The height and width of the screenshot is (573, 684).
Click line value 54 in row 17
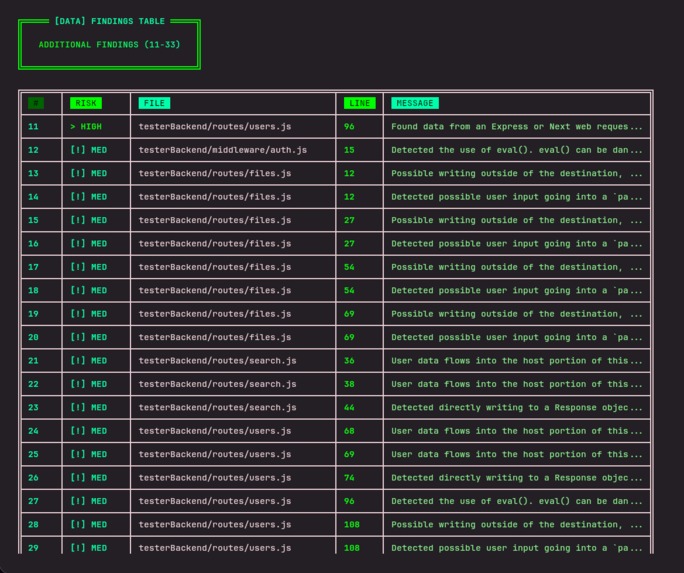(349, 267)
